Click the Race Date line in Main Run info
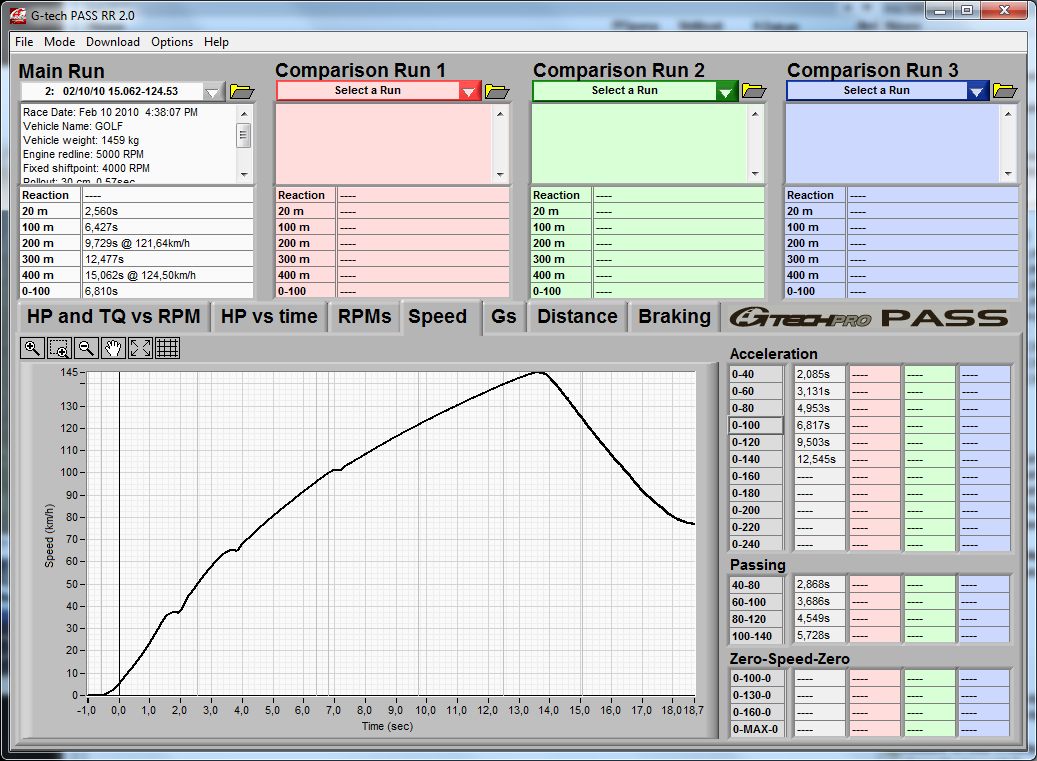Screen dimensions: 1037x761 [110, 112]
